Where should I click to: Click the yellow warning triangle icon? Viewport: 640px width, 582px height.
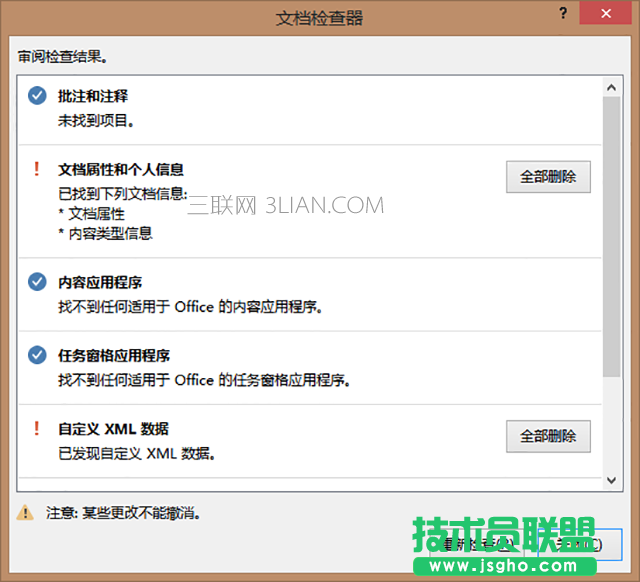(25, 512)
